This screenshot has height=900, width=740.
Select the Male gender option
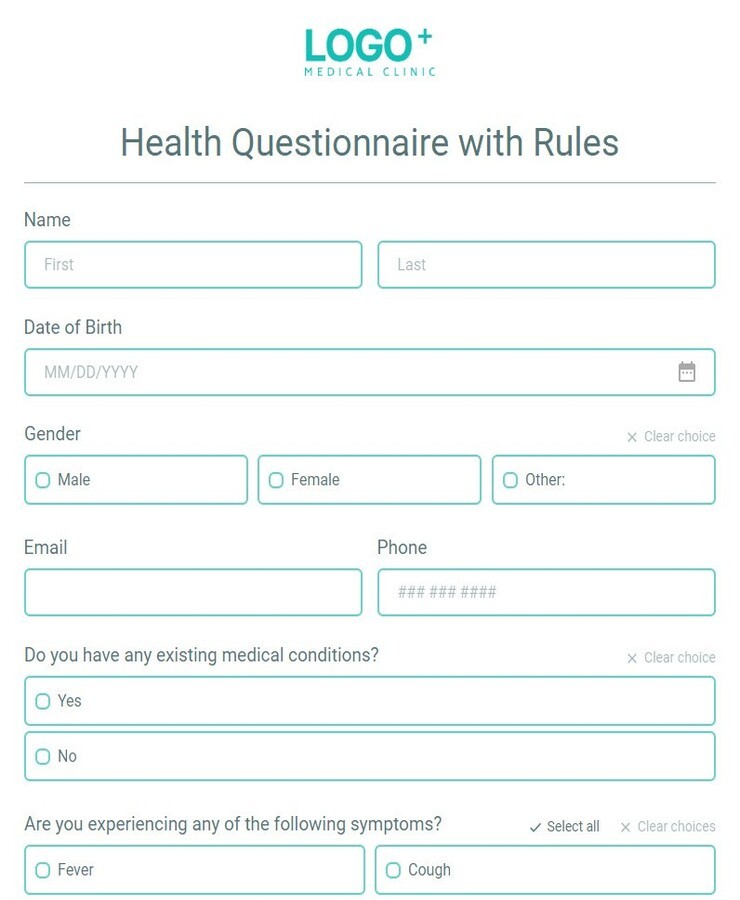click(x=43, y=480)
